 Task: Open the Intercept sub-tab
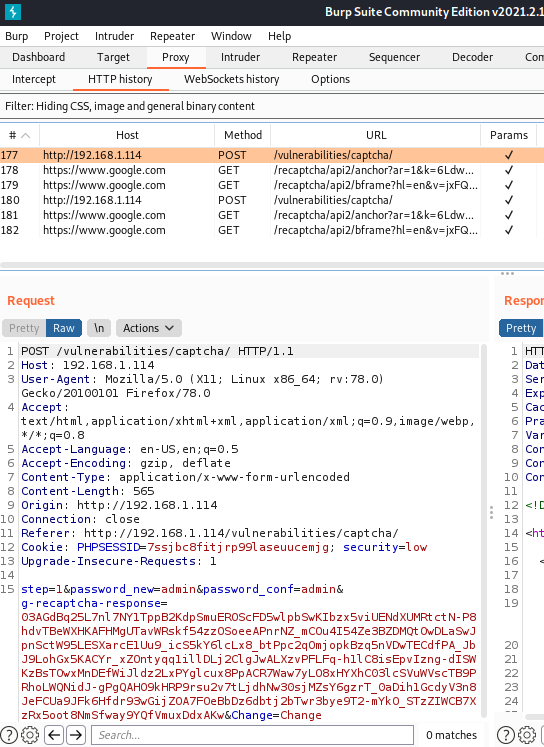pyautogui.click(x=34, y=79)
